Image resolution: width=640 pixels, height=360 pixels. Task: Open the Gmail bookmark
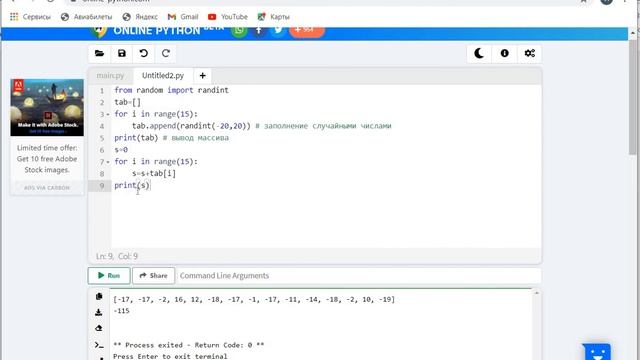(x=183, y=17)
